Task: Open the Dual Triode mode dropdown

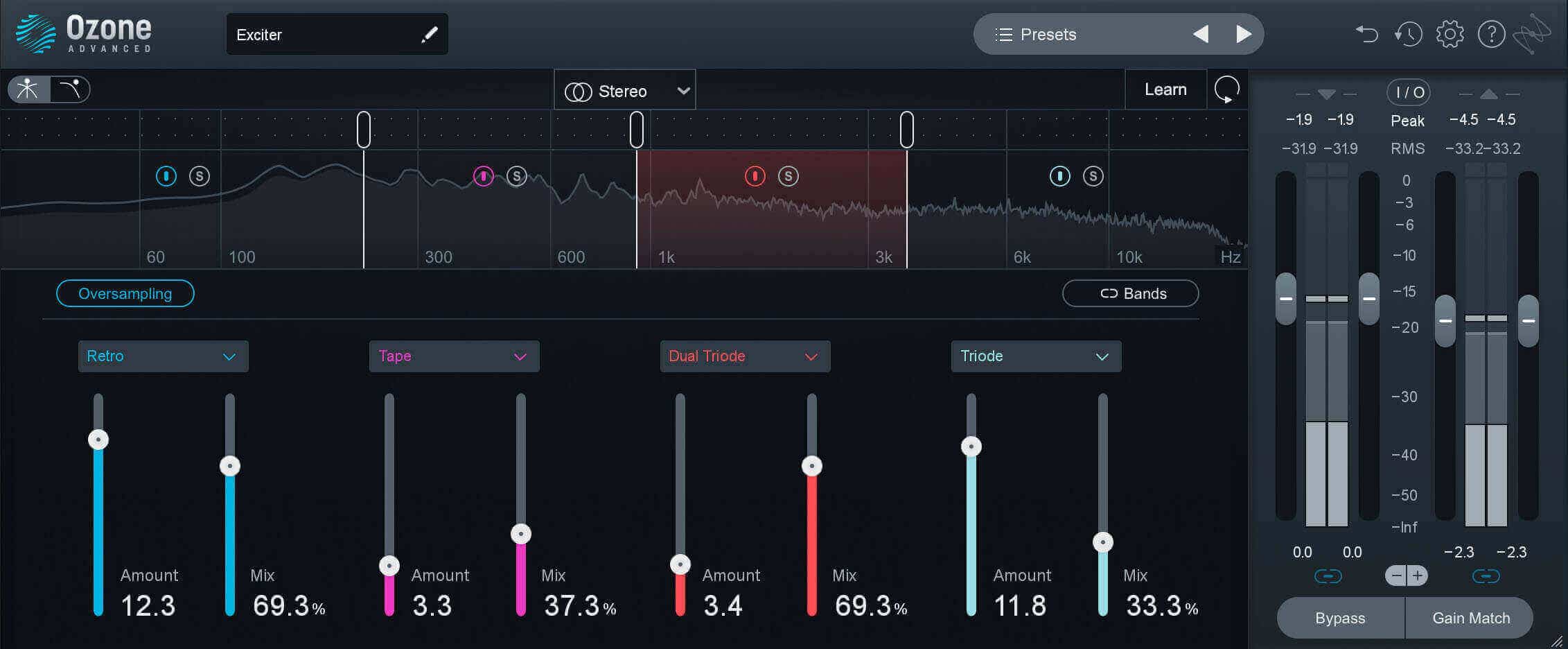Action: click(x=745, y=356)
